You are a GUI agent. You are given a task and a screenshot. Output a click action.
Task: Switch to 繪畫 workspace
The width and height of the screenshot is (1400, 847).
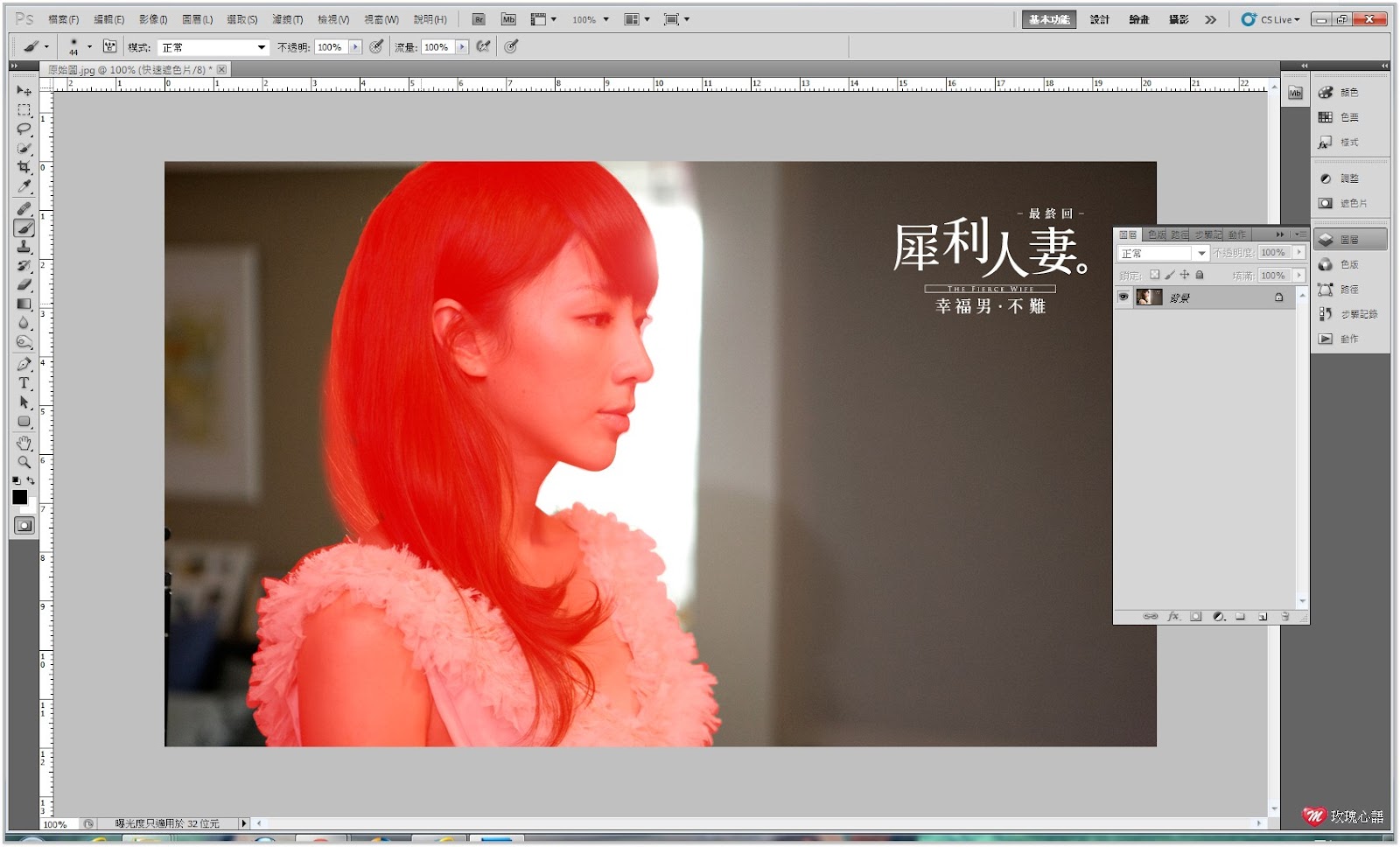1138,19
